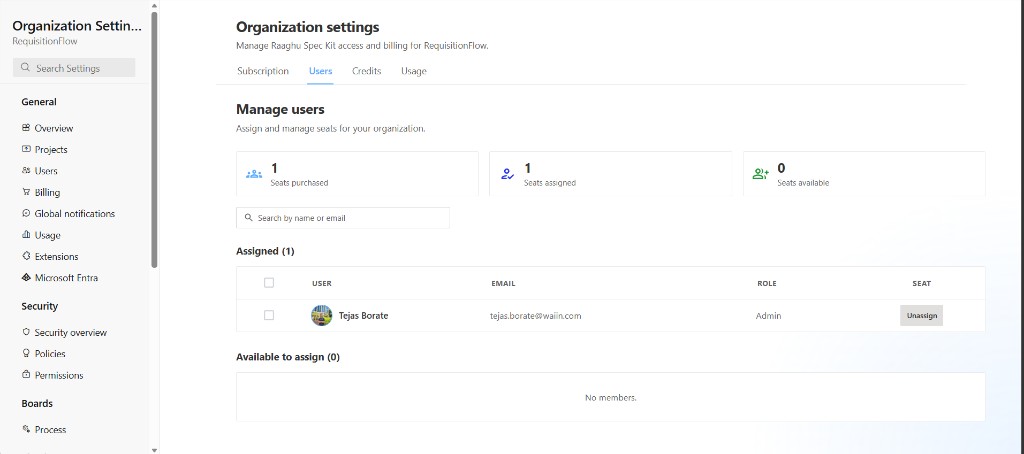Screen dimensions: 1024x454
Task: Open the Usage tab
Action: [414, 71]
